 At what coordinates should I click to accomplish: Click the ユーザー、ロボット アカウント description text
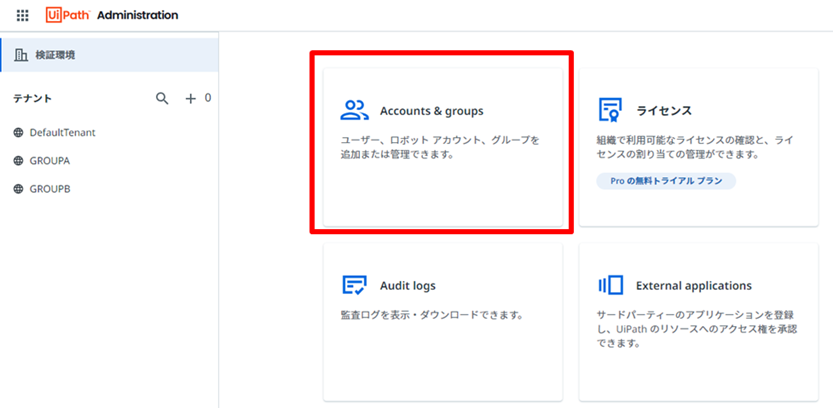(439, 148)
